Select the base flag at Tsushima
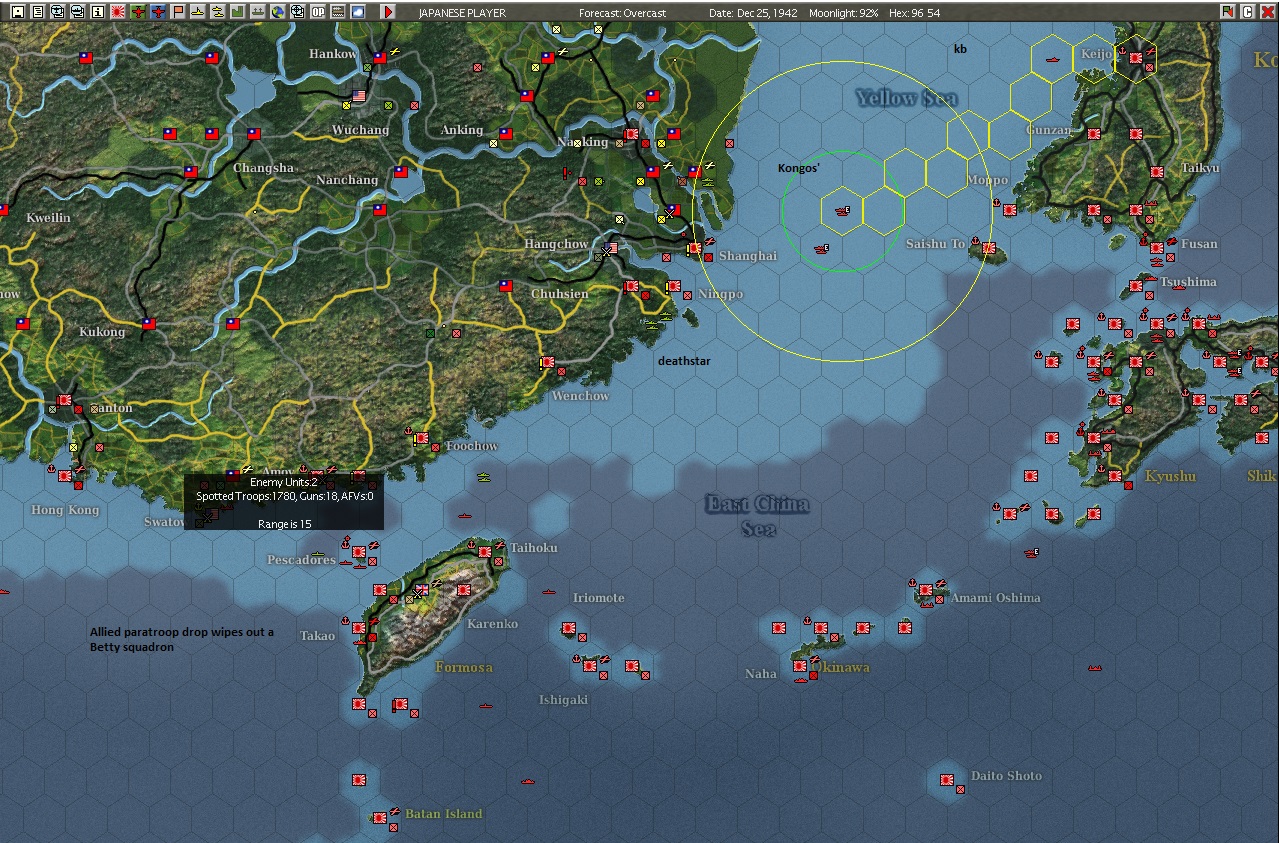 [1136, 286]
